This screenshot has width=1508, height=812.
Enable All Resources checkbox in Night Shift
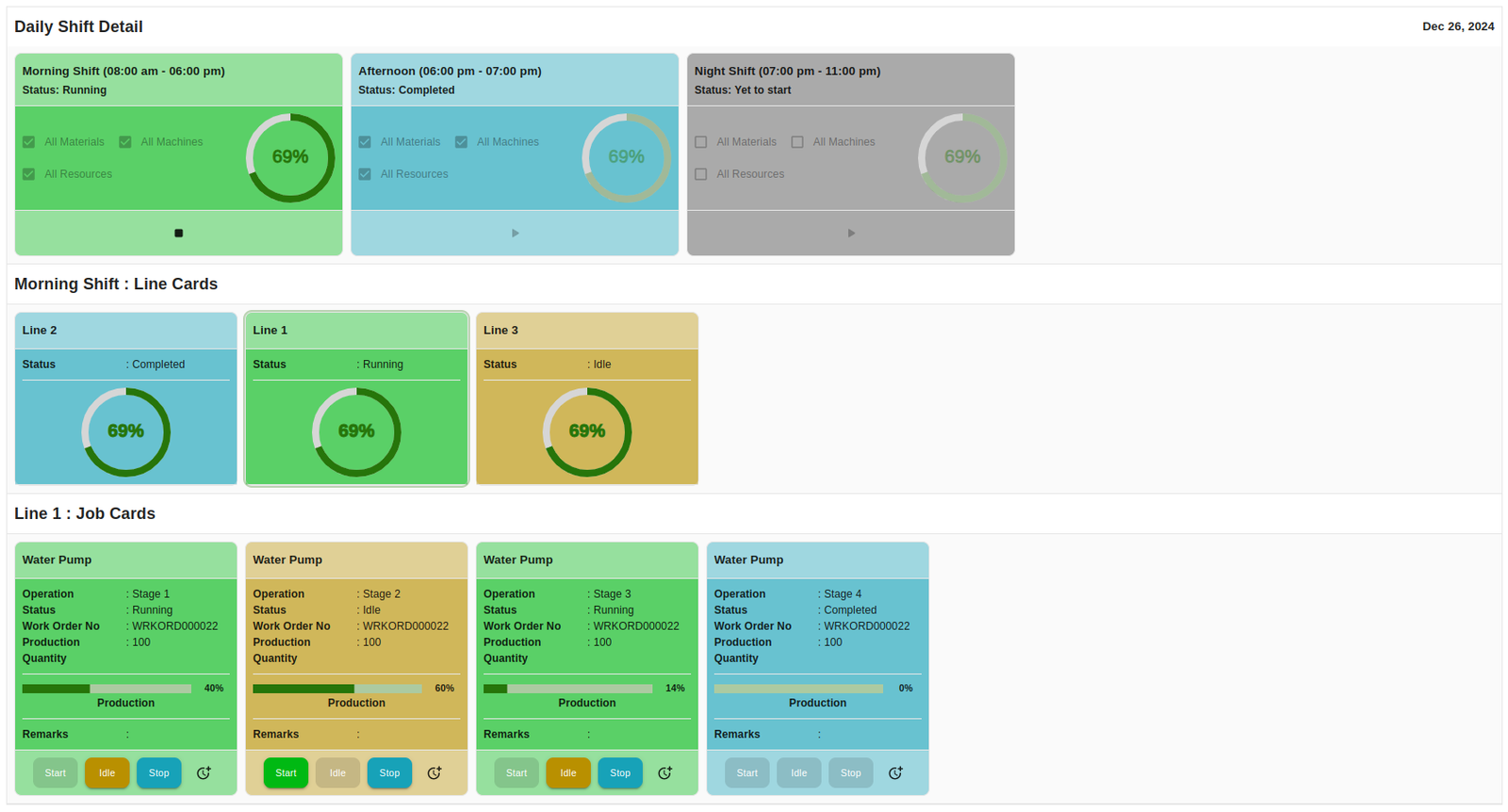tap(701, 174)
